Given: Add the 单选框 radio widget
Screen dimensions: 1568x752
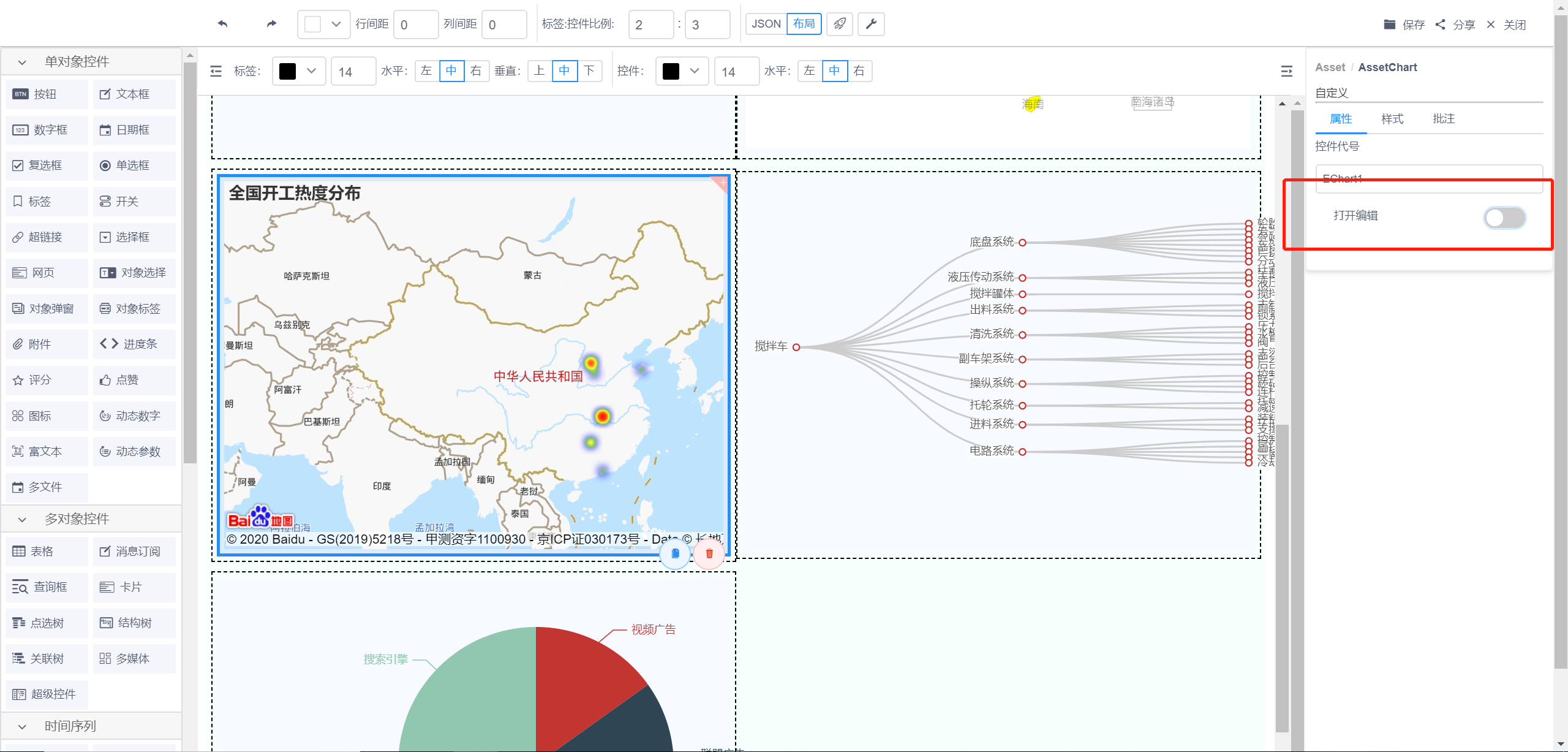Looking at the screenshot, I should click(x=134, y=165).
